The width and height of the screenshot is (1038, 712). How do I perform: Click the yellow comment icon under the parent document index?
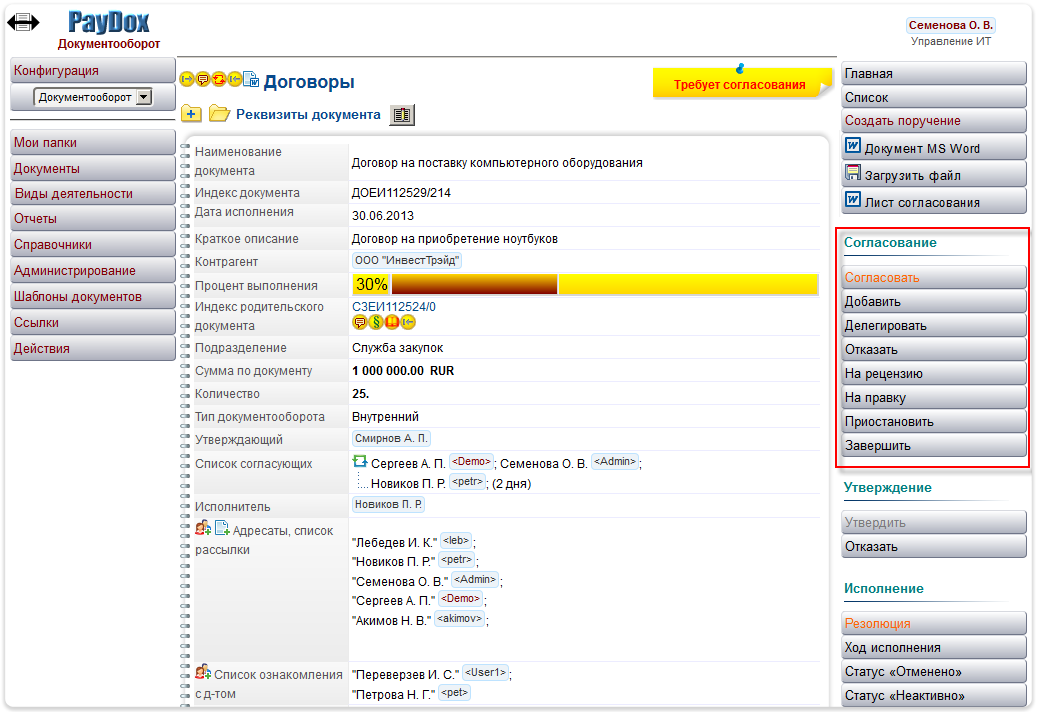tap(359, 322)
